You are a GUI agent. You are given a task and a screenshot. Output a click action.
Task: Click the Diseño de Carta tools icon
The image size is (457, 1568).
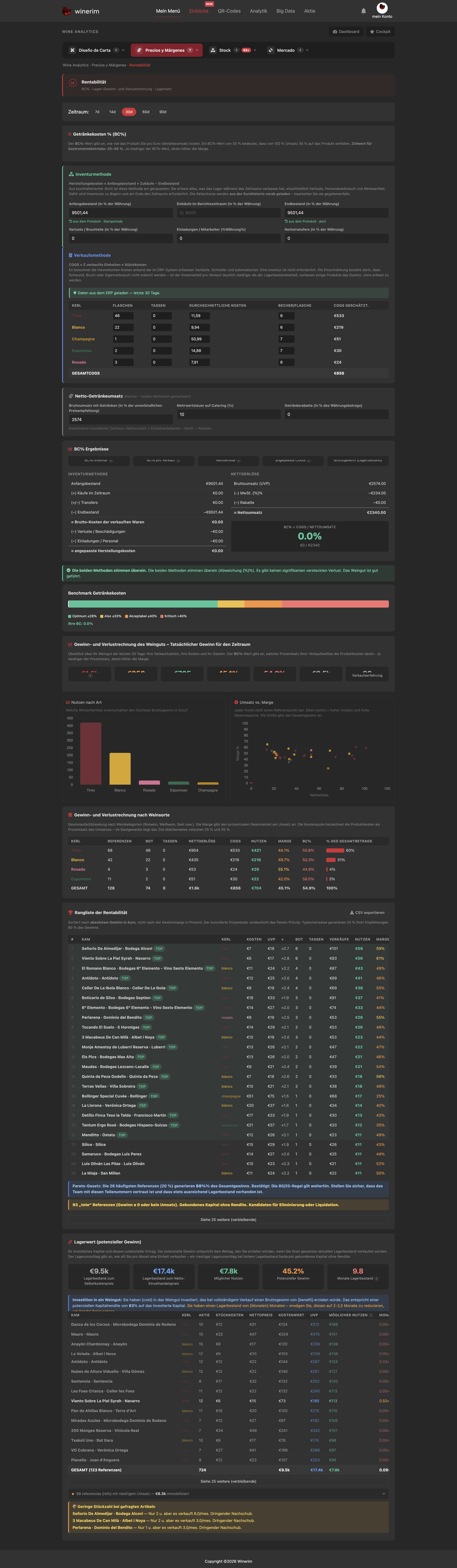(73, 51)
